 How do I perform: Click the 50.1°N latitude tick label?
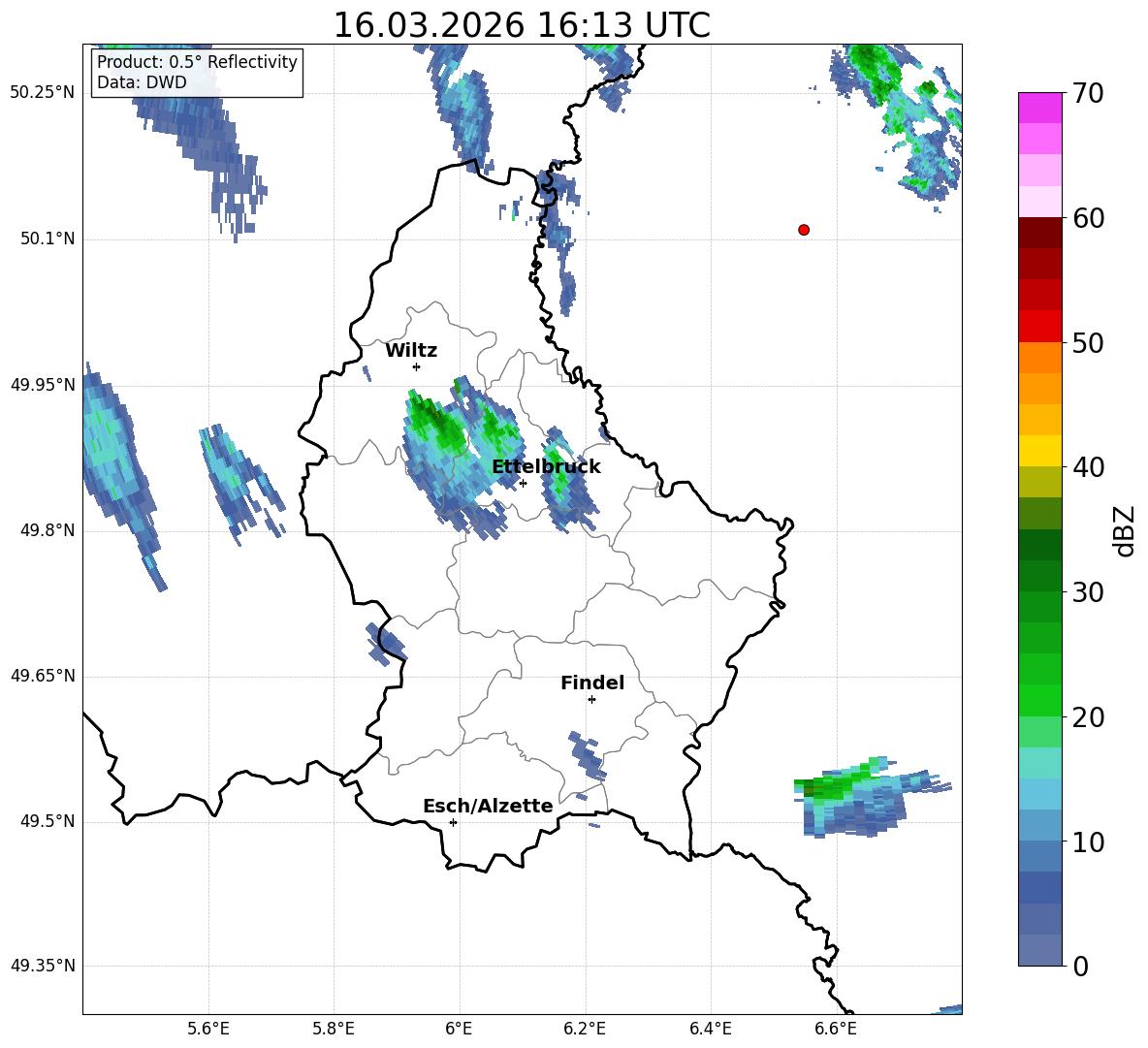[x=48, y=238]
